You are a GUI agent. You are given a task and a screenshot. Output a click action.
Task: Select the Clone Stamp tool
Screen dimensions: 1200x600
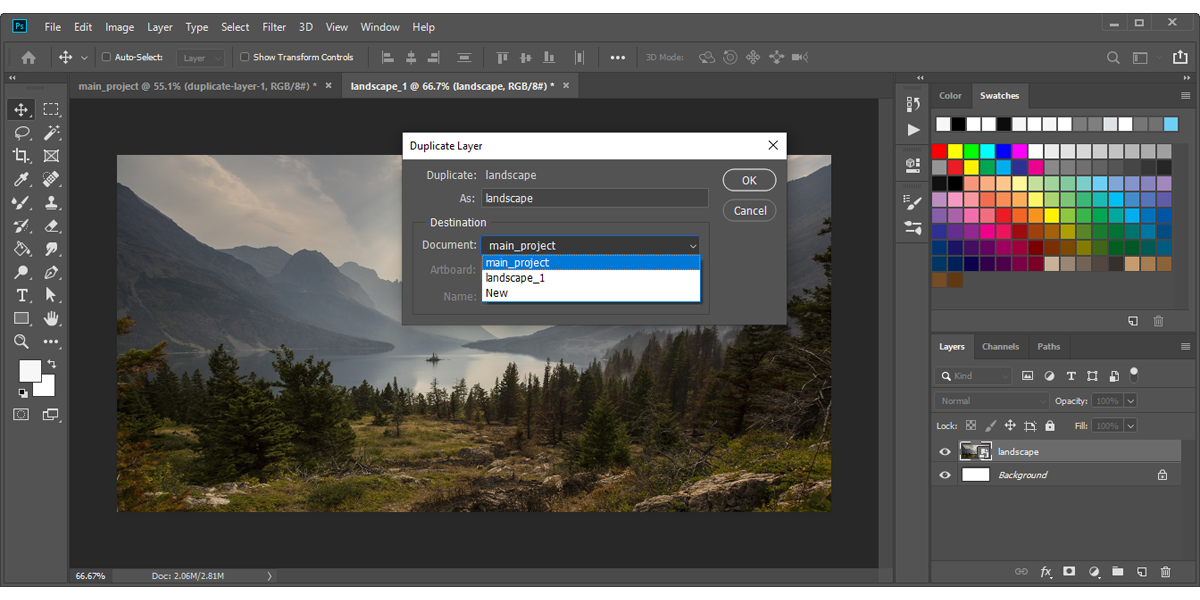click(52, 202)
